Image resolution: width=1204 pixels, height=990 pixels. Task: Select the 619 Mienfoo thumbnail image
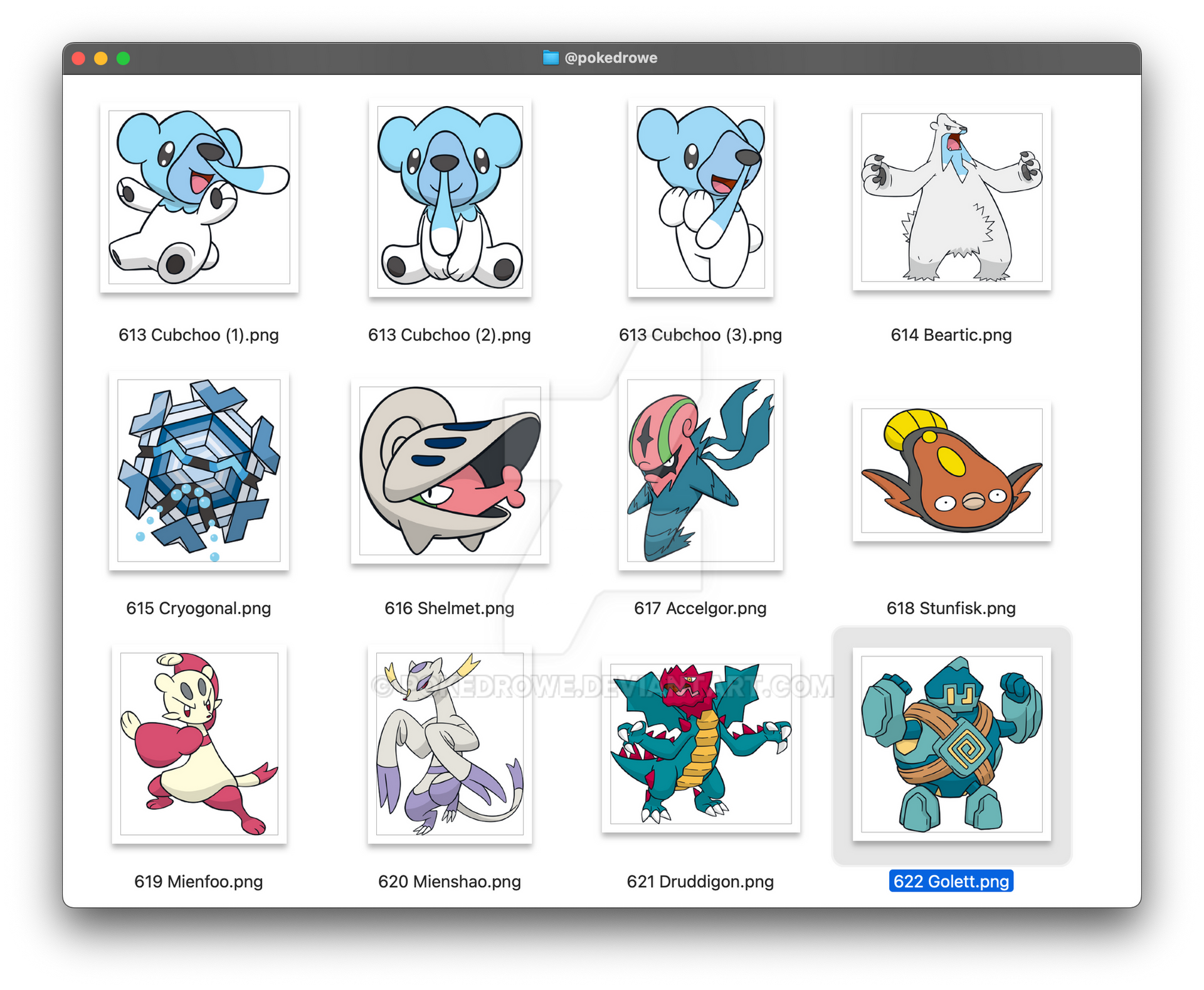(199, 744)
